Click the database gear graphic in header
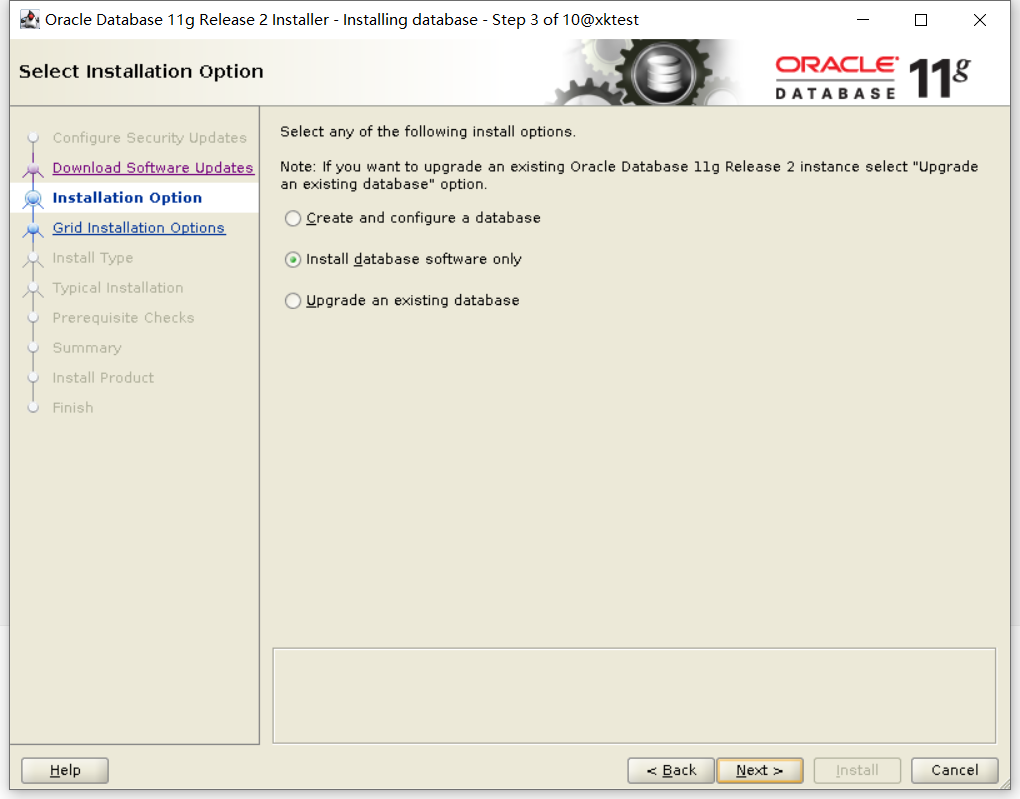This screenshot has height=799, width=1020. point(662,73)
